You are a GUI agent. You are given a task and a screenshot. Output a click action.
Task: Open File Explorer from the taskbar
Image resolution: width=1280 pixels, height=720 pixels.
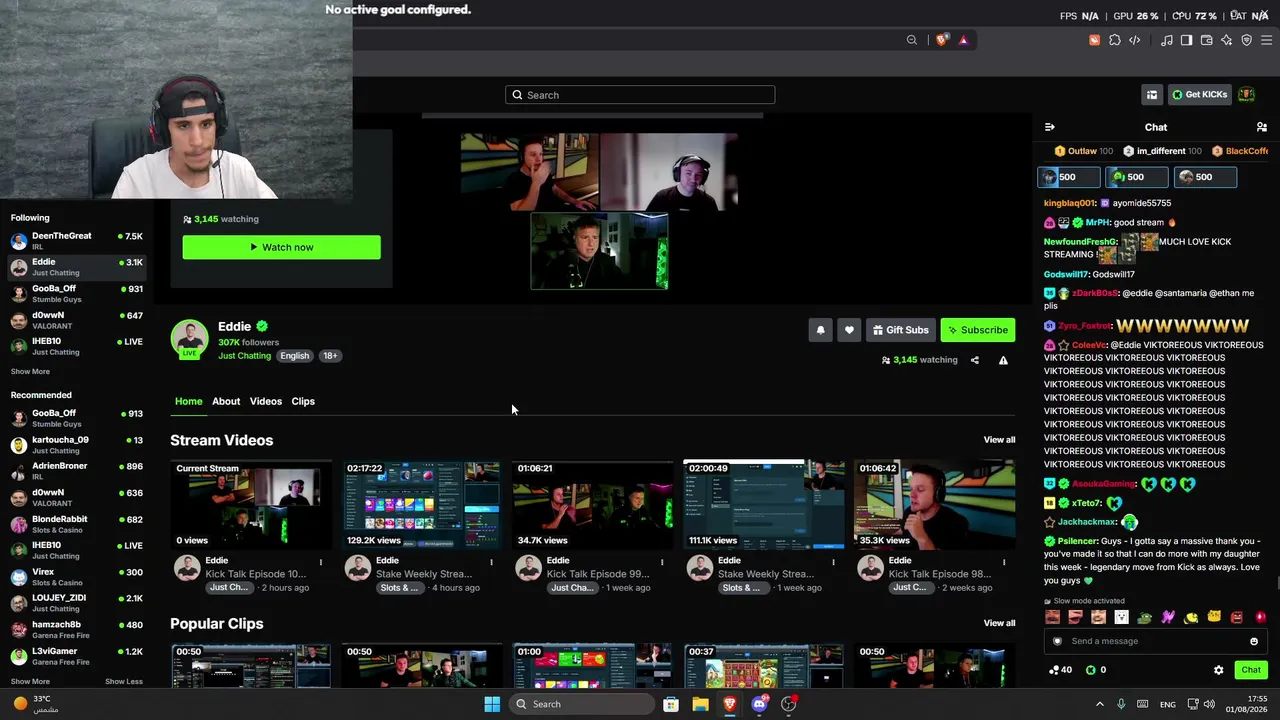tap(700, 704)
